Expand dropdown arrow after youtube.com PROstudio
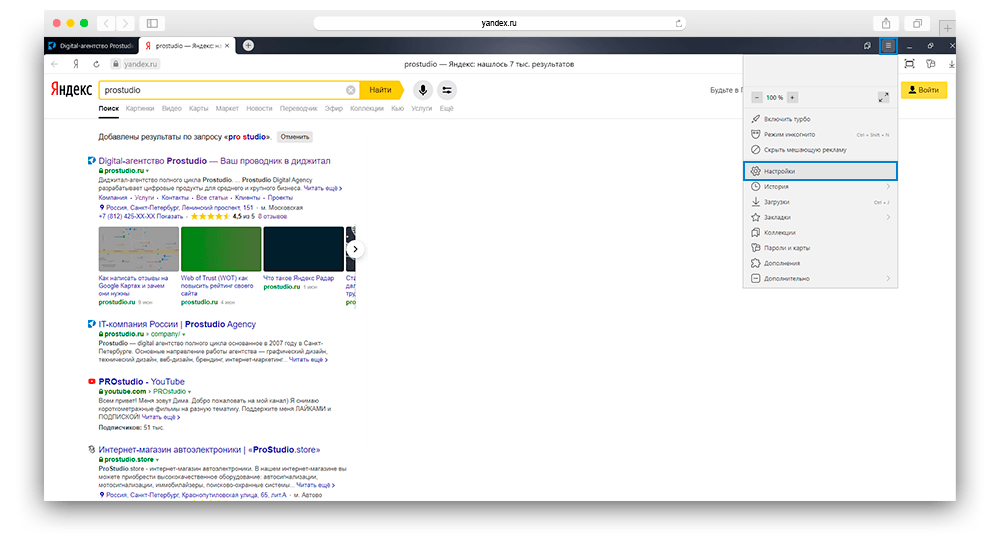The image size is (1000, 550). tap(189, 392)
